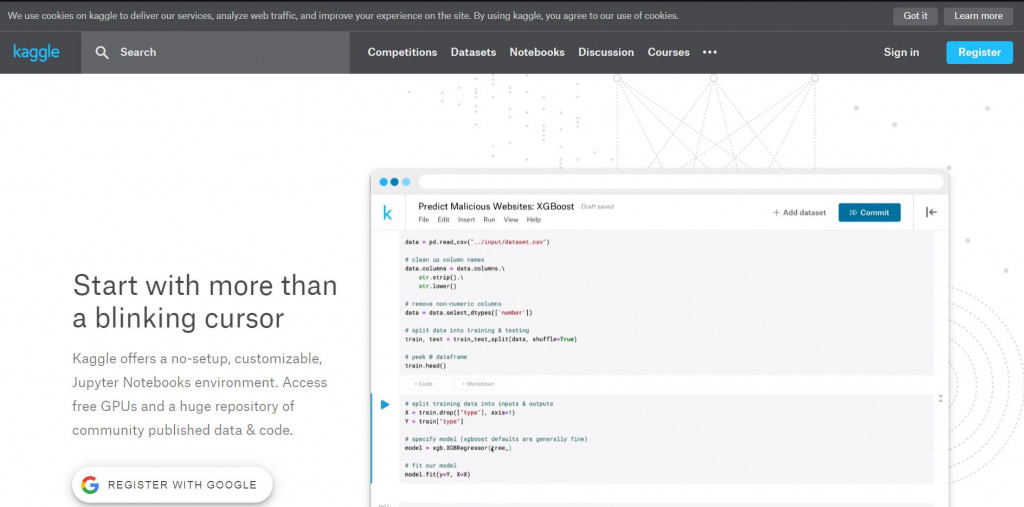Click the + Code button between cells
Image resolution: width=1024 pixels, height=507 pixels.
pyautogui.click(x=423, y=384)
